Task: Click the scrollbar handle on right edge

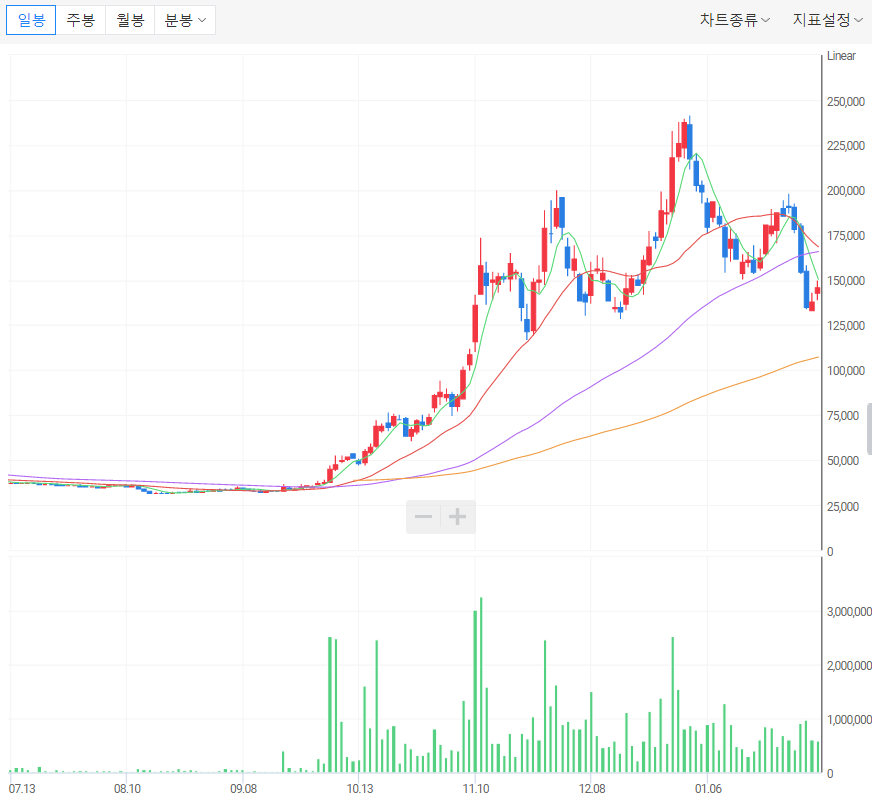Action: [869, 429]
